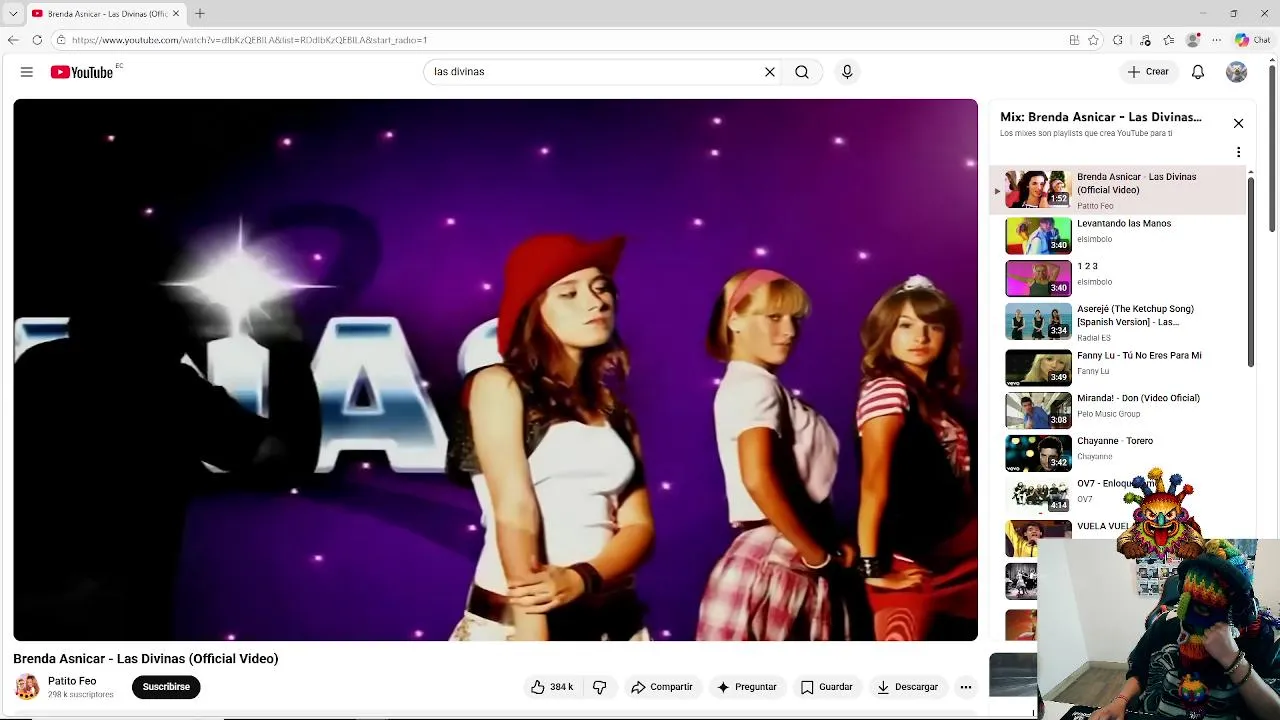Open a new browser tab
1280x720 pixels.
coord(200,14)
